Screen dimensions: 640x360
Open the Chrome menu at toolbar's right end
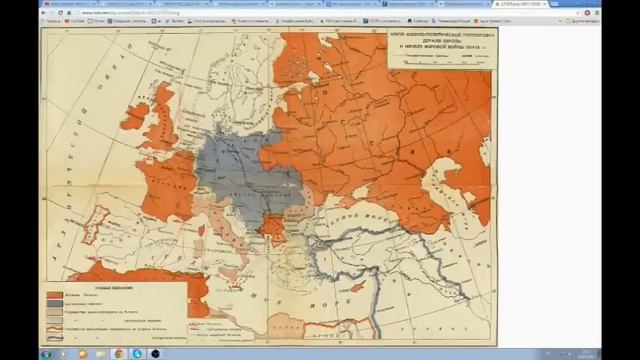click(596, 13)
